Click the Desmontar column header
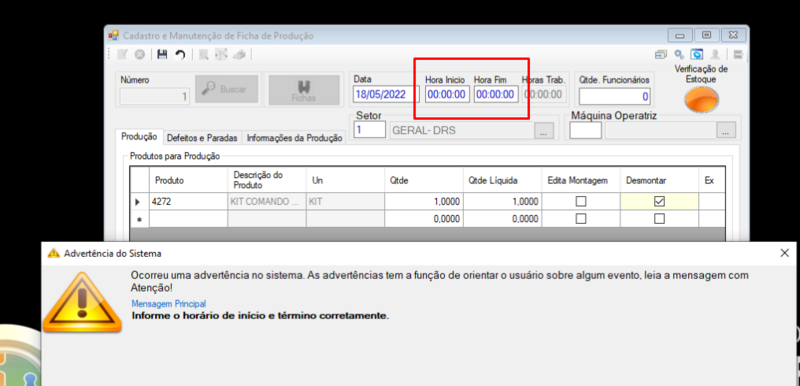The image size is (800, 386). [659, 181]
